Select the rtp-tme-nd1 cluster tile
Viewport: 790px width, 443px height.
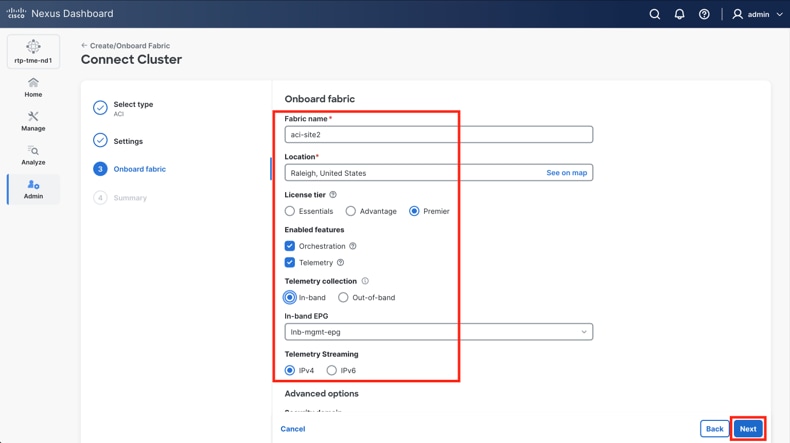click(x=33, y=51)
